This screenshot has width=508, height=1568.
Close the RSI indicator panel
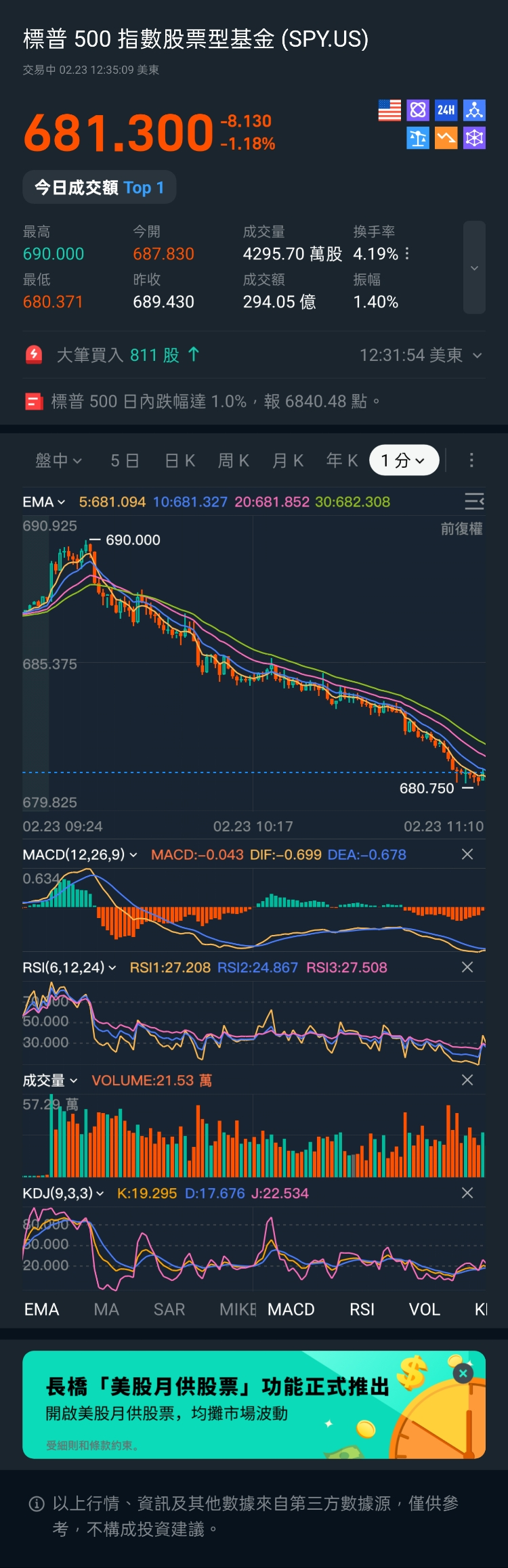(x=467, y=967)
